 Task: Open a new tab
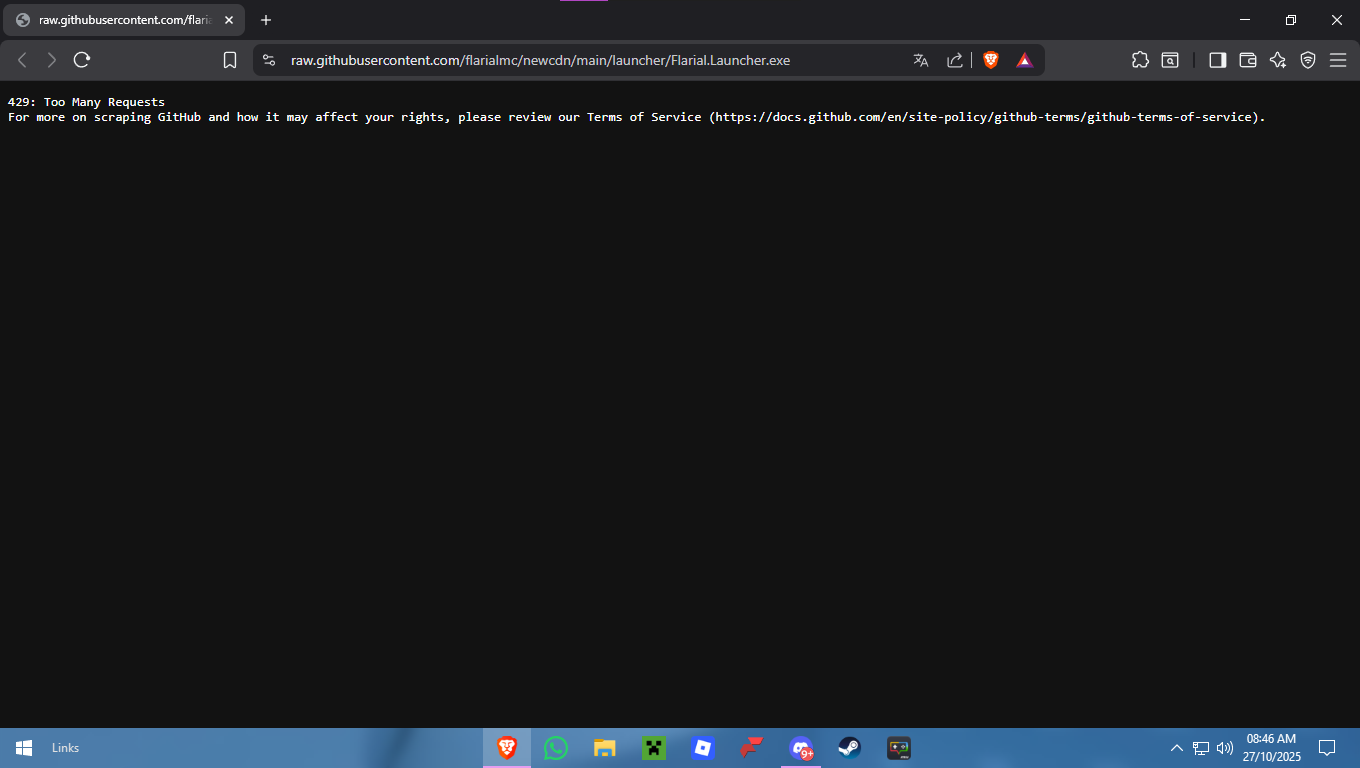click(266, 20)
